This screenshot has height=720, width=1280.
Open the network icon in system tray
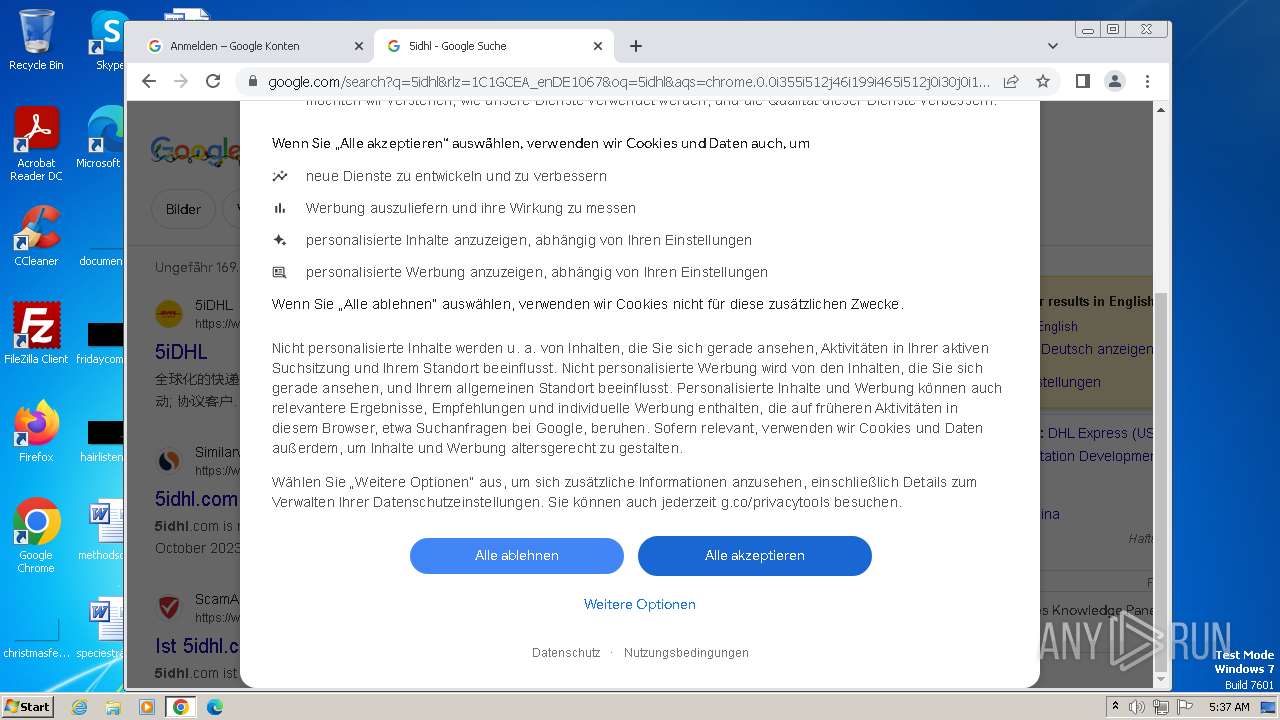pos(1161,707)
